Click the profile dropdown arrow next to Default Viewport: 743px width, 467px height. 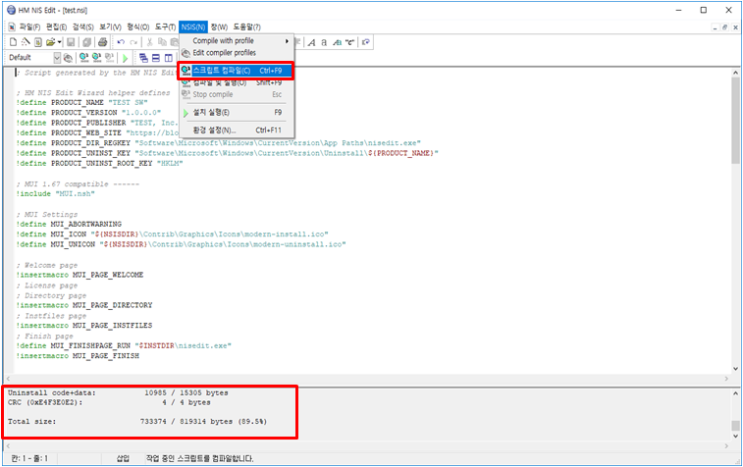click(x=57, y=58)
